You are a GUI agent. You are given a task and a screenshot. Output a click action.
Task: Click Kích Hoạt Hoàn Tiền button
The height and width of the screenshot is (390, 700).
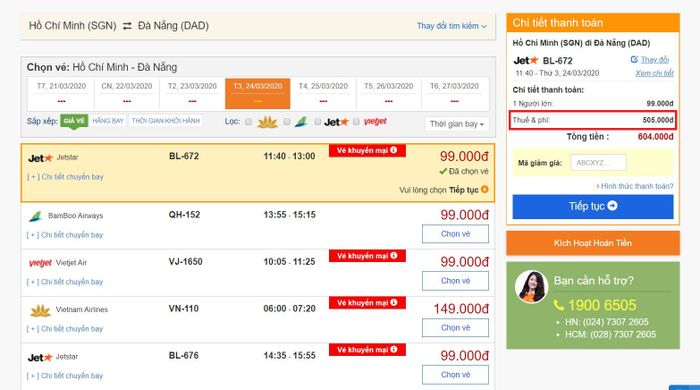point(593,243)
